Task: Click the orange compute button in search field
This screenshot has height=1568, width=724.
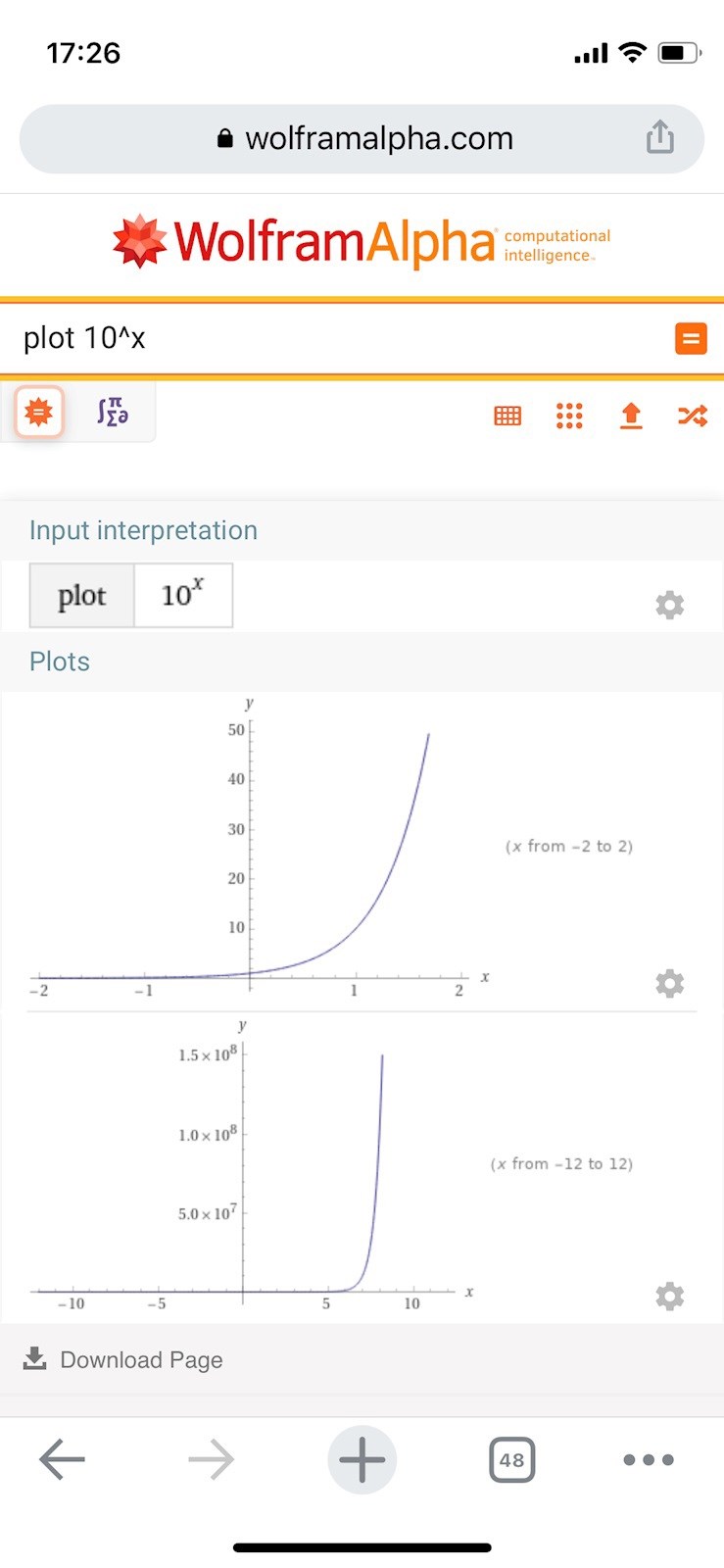Action: 691,339
